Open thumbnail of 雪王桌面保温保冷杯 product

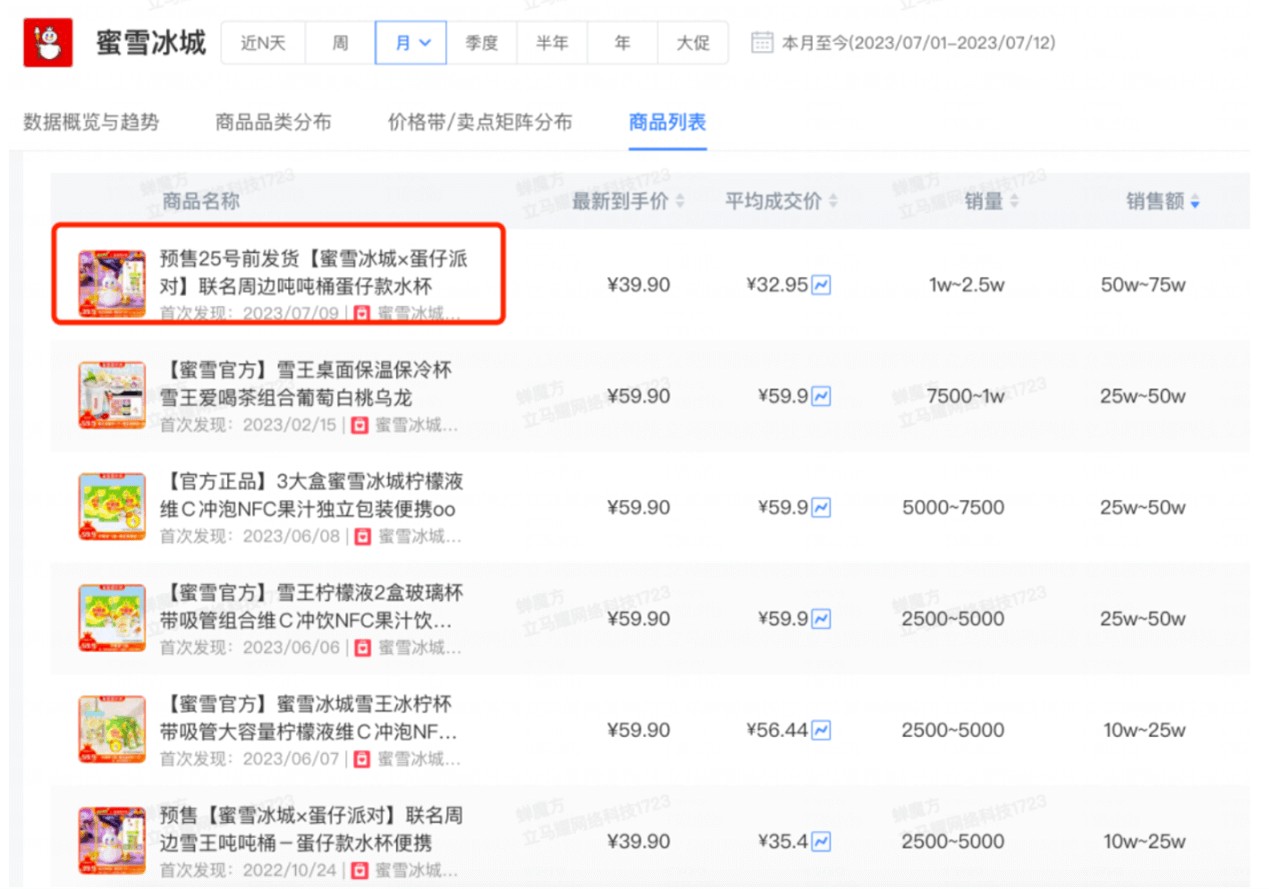[x=112, y=396]
